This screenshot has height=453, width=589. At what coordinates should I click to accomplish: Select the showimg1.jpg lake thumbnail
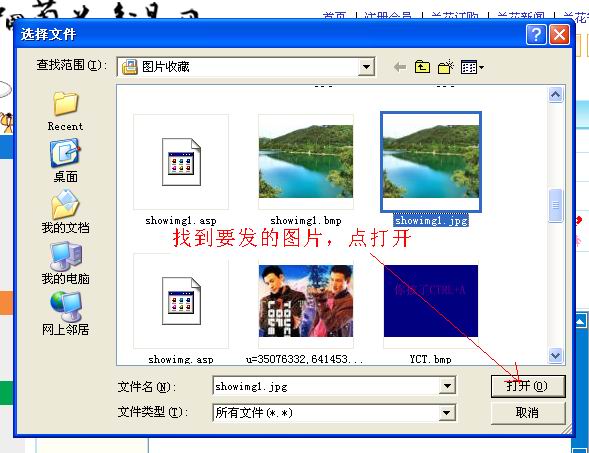[431, 162]
